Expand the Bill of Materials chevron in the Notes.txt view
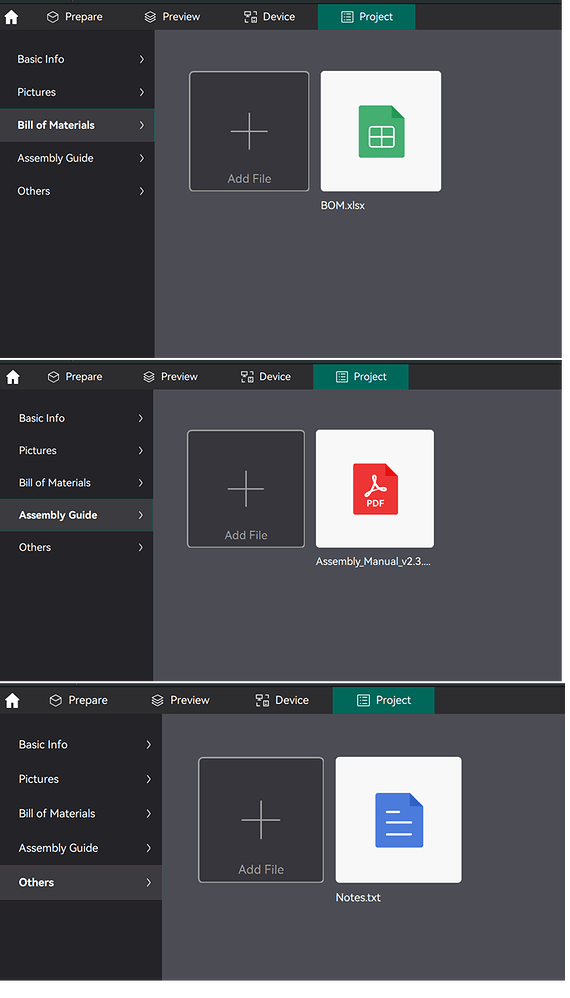 pos(148,814)
